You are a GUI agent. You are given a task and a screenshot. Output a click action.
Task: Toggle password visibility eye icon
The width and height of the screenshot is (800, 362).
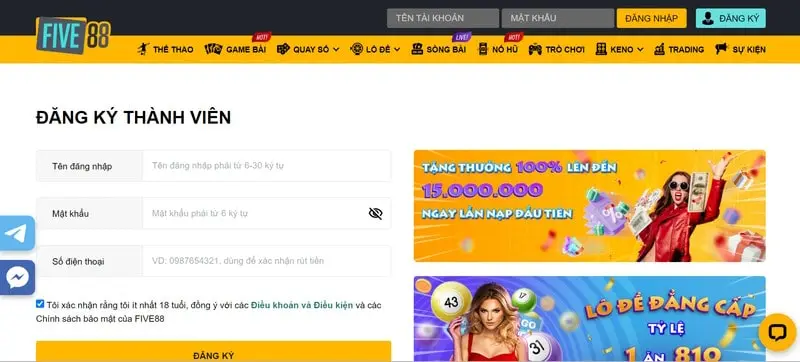point(376,214)
